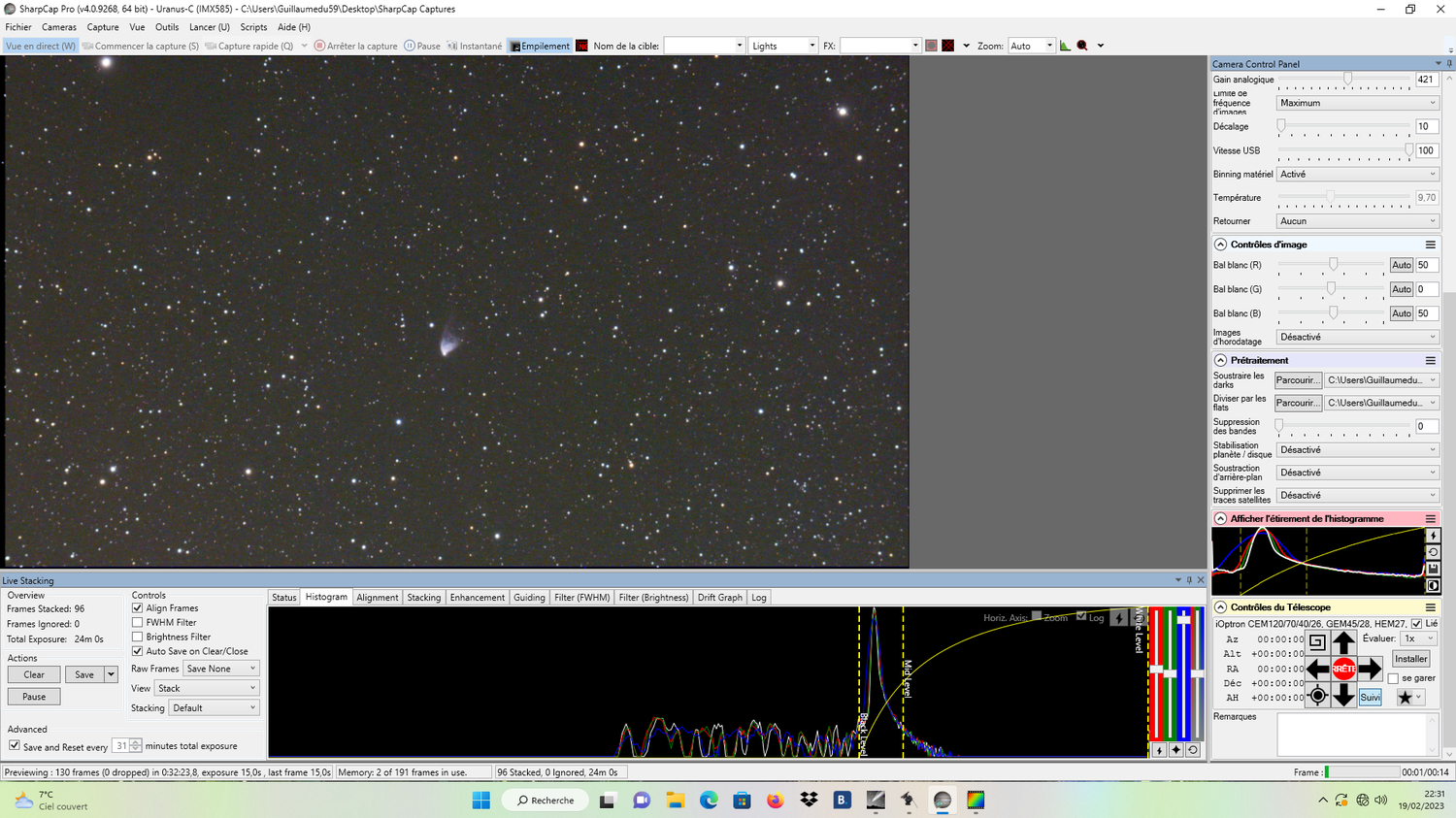Toggle the Lié linked checkbox

point(1416,624)
